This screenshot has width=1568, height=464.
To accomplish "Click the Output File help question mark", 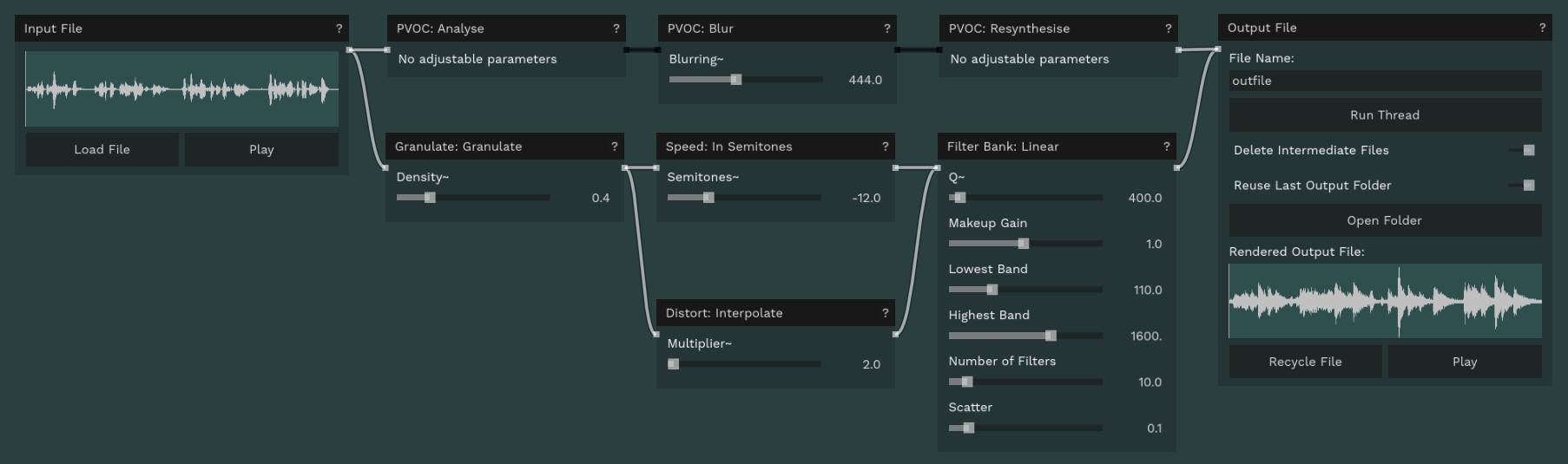I will [x=1542, y=28].
